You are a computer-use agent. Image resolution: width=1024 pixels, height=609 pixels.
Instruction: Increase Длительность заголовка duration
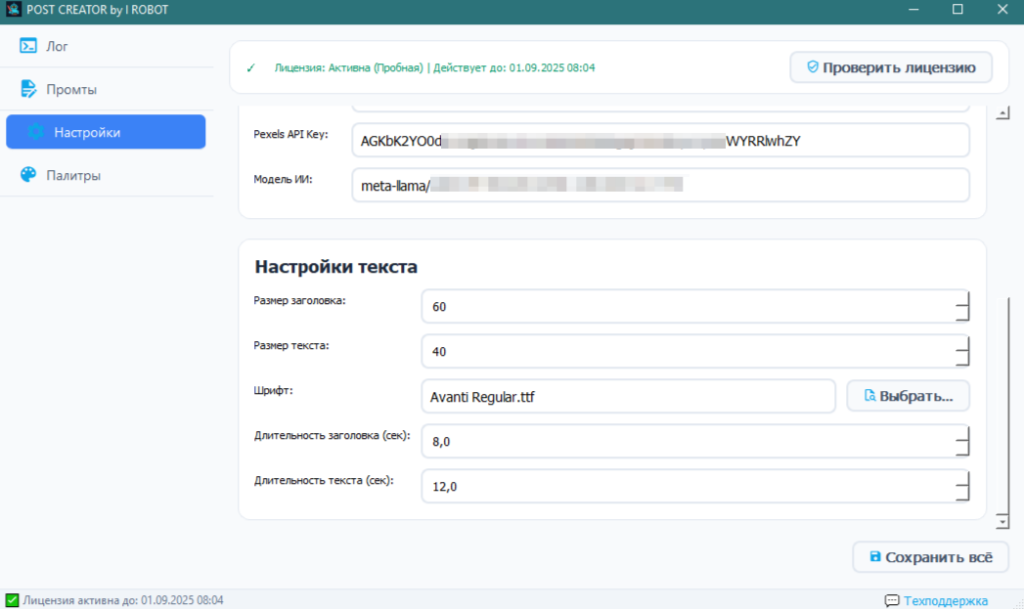[x=962, y=433]
